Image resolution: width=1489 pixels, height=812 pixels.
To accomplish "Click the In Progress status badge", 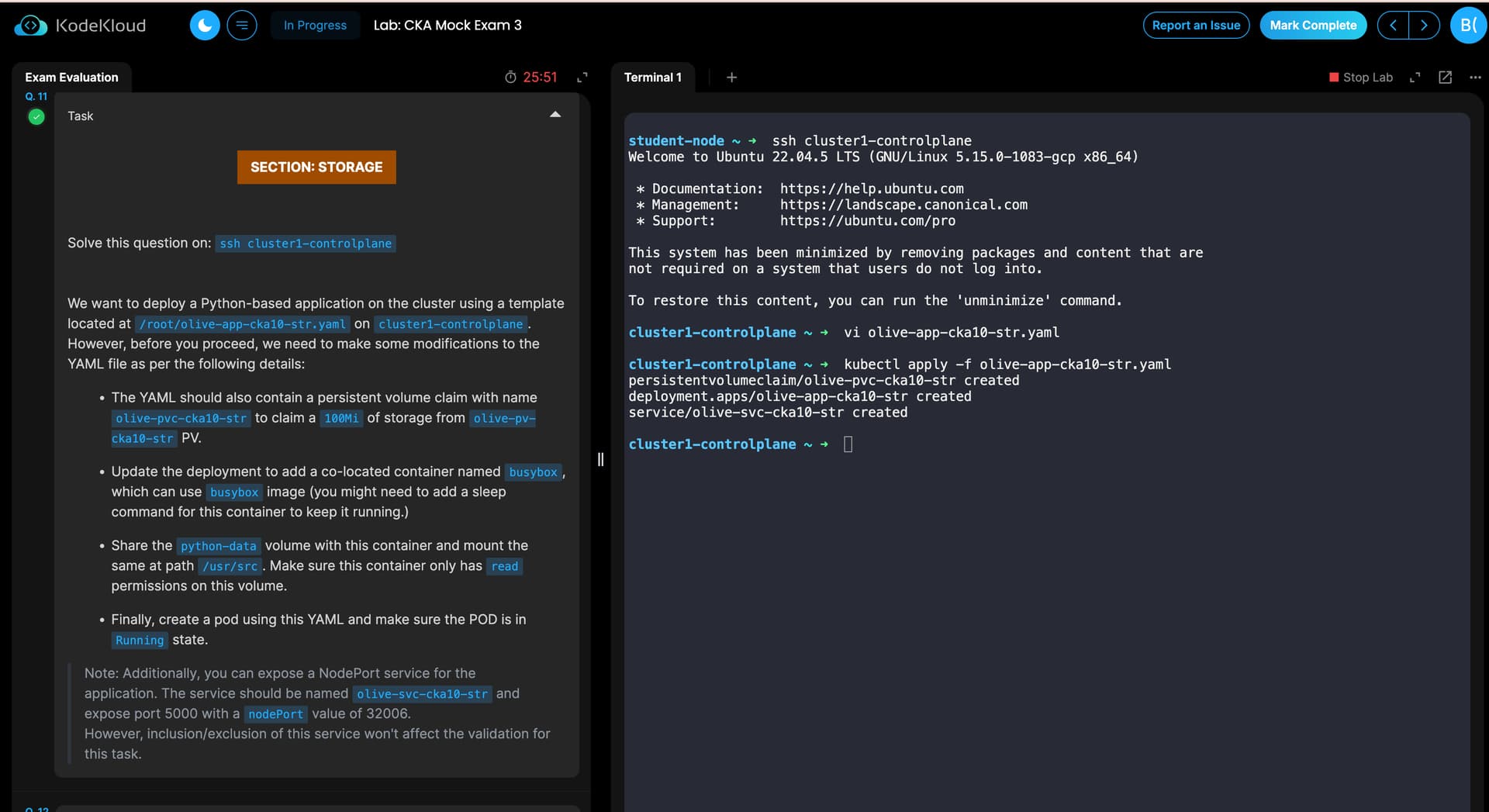I will coord(315,26).
